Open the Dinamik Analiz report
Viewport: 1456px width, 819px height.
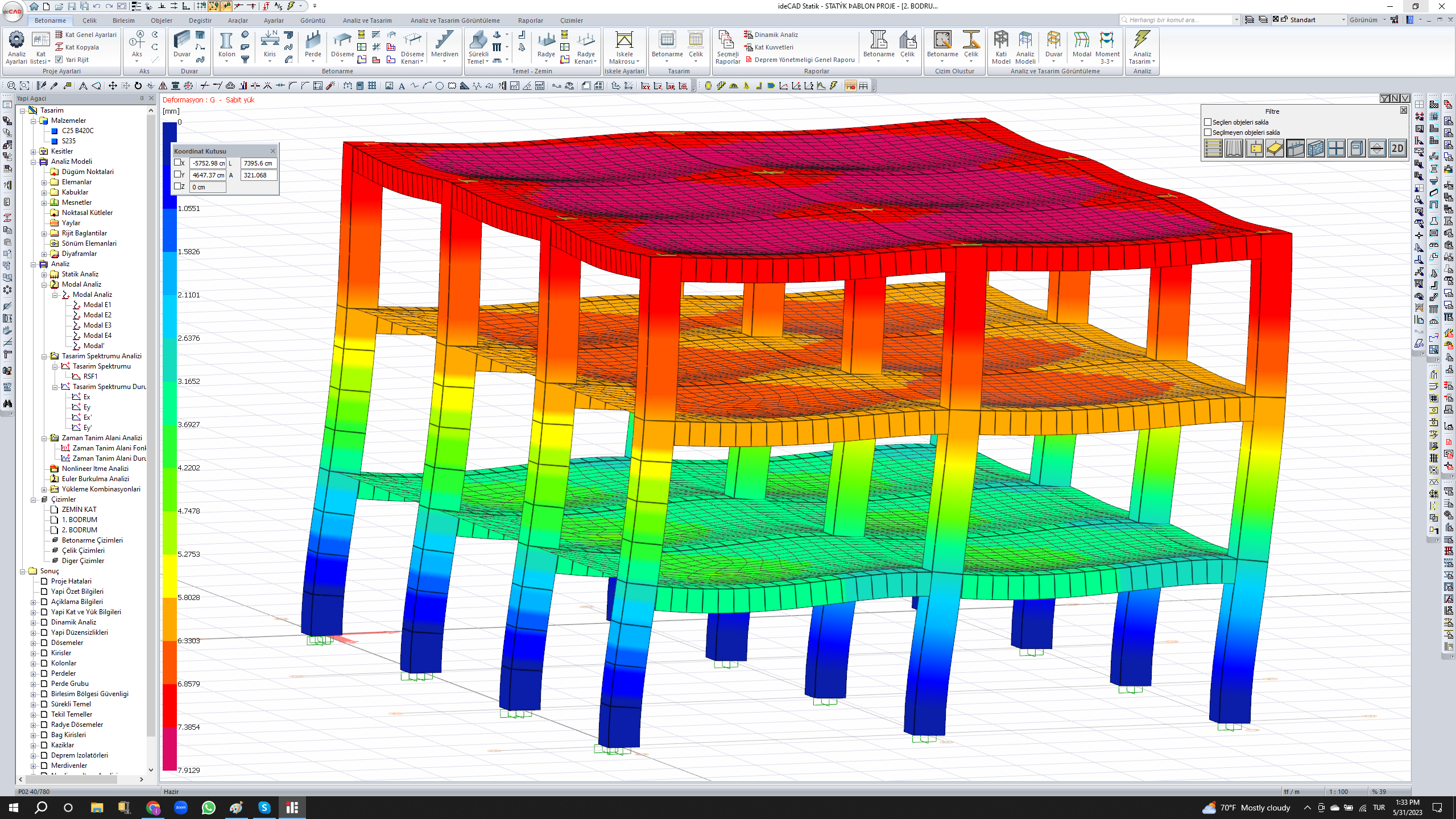pos(771,35)
